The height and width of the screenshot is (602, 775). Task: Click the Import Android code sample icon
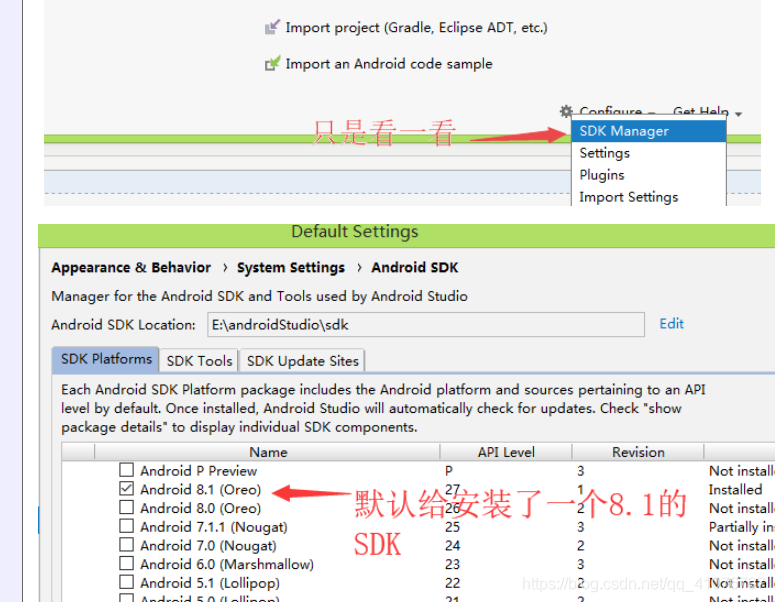[x=272, y=63]
